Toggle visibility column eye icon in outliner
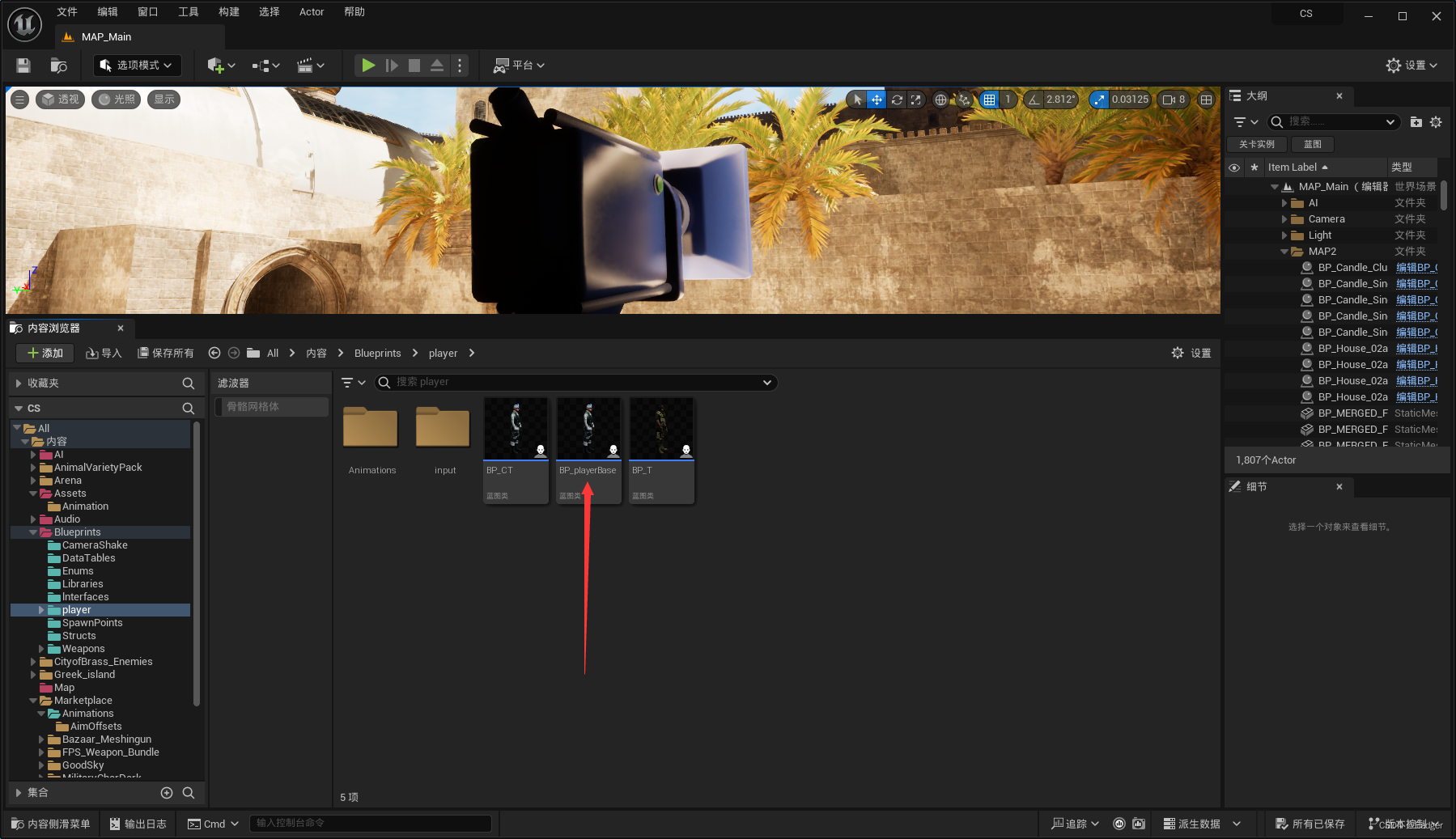 (1234, 167)
